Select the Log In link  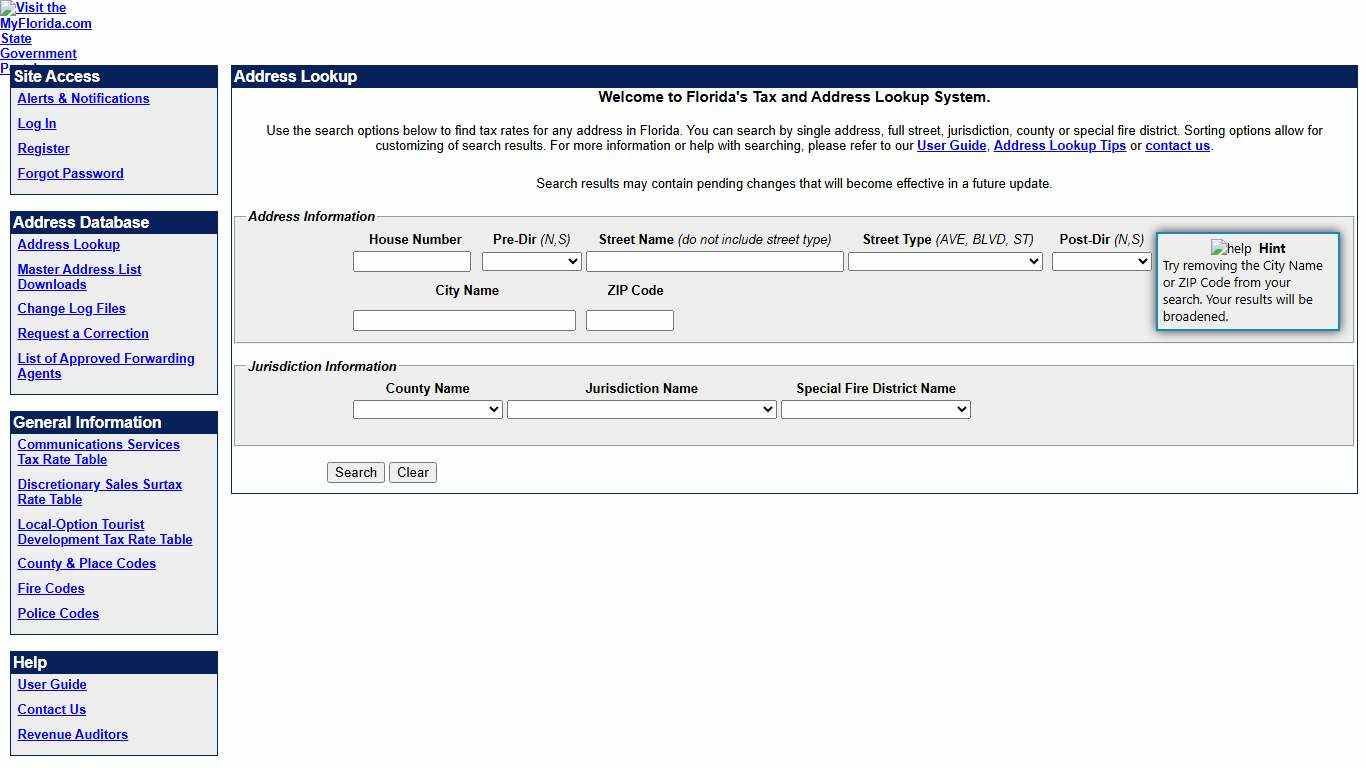(36, 123)
